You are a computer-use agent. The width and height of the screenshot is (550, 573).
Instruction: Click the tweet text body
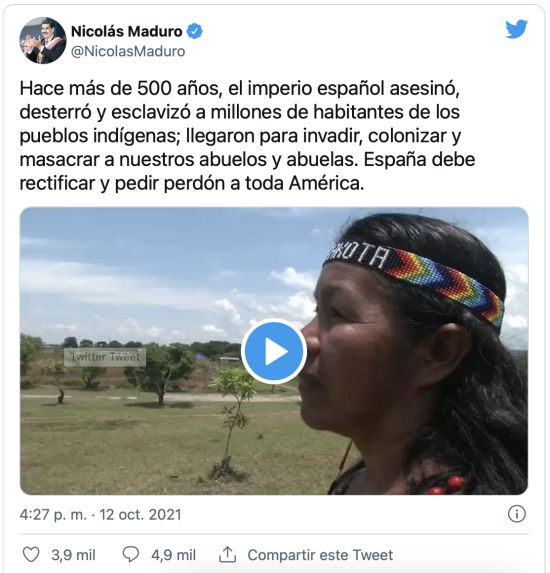[x=247, y=136]
